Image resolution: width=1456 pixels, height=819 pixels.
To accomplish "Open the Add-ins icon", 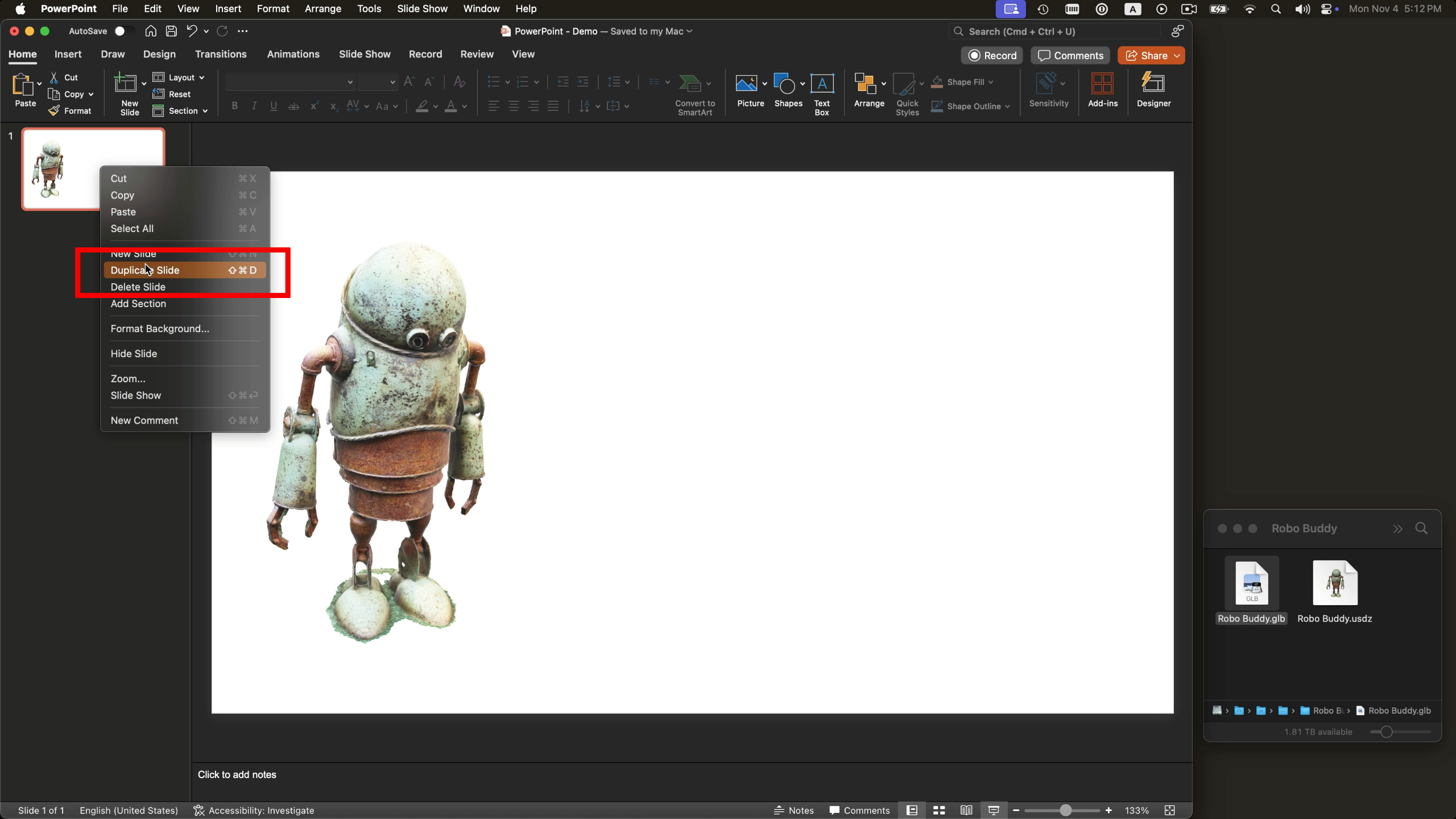I will [1102, 90].
